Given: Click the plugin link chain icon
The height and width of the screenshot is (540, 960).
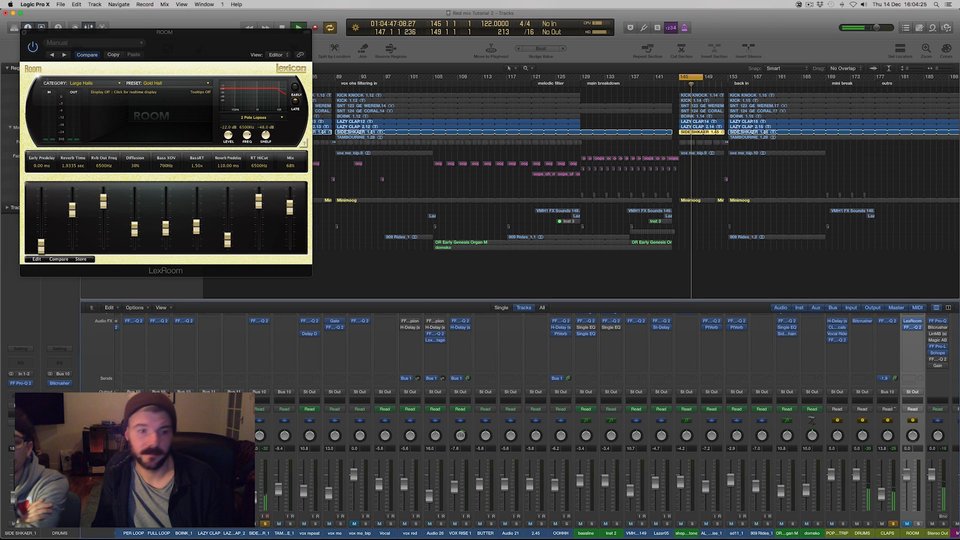Looking at the screenshot, I should click(300, 54).
